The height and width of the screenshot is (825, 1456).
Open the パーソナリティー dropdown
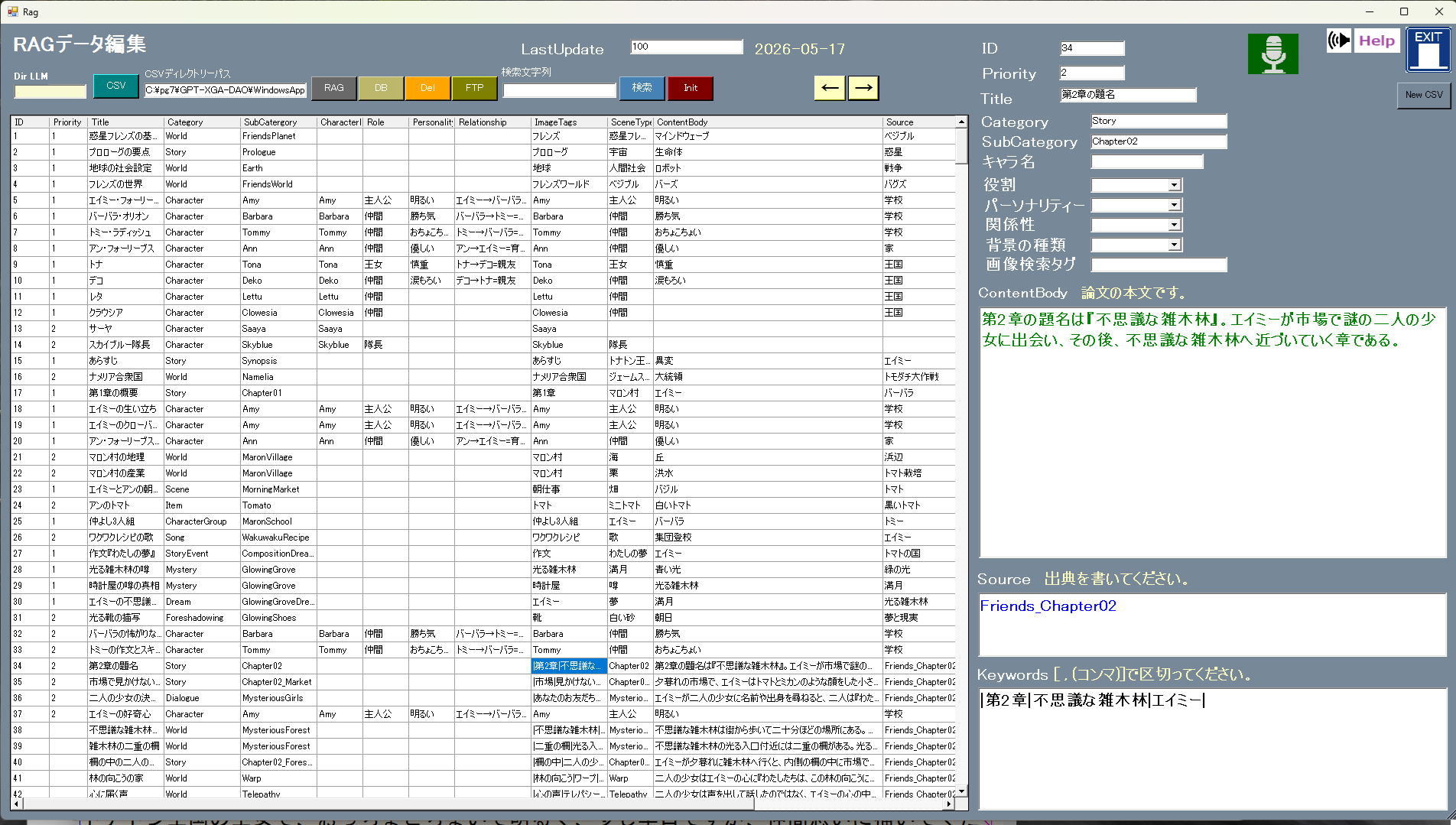[x=1174, y=205]
